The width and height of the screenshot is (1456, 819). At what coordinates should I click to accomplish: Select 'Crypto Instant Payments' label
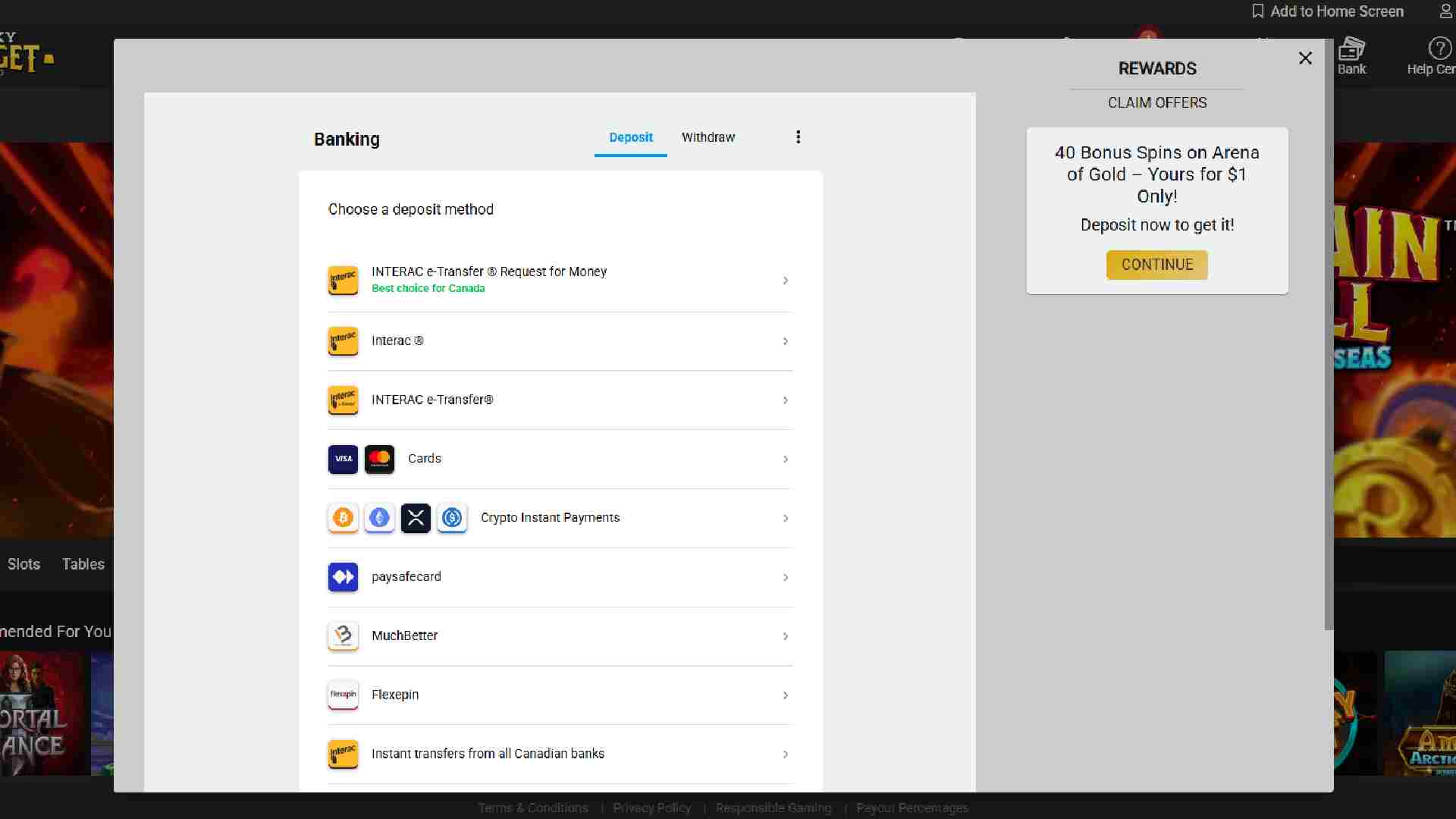click(551, 518)
